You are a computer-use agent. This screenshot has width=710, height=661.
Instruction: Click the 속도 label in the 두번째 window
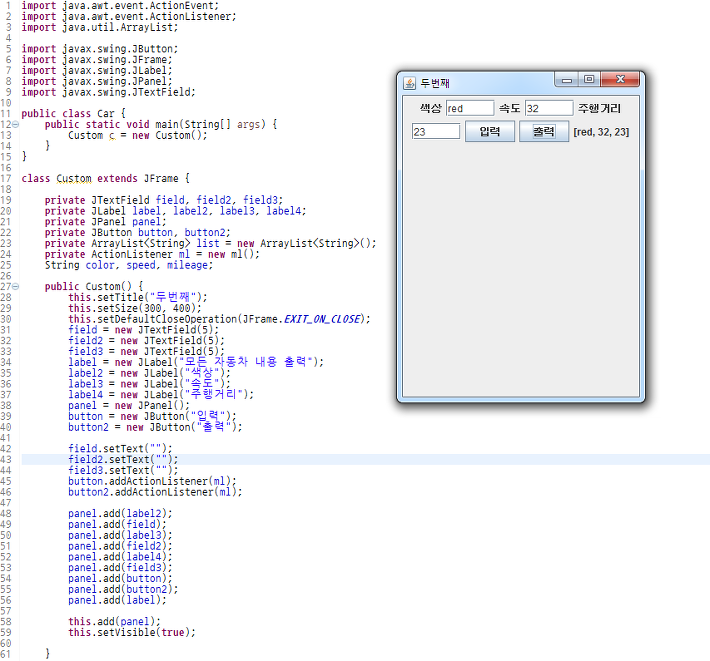tap(509, 108)
